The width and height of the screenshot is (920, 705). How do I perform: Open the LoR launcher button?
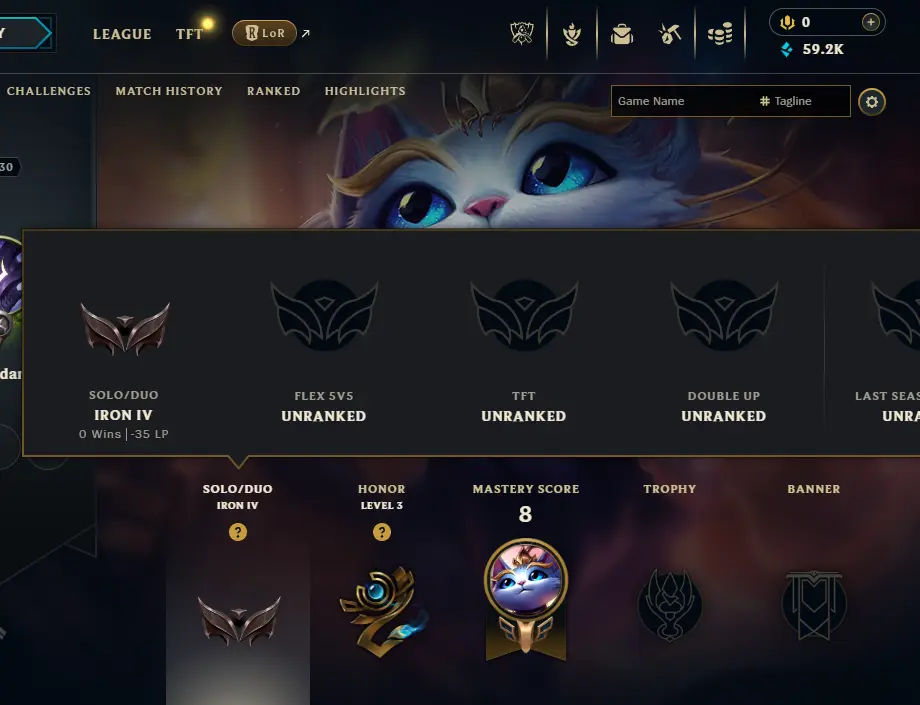265,33
